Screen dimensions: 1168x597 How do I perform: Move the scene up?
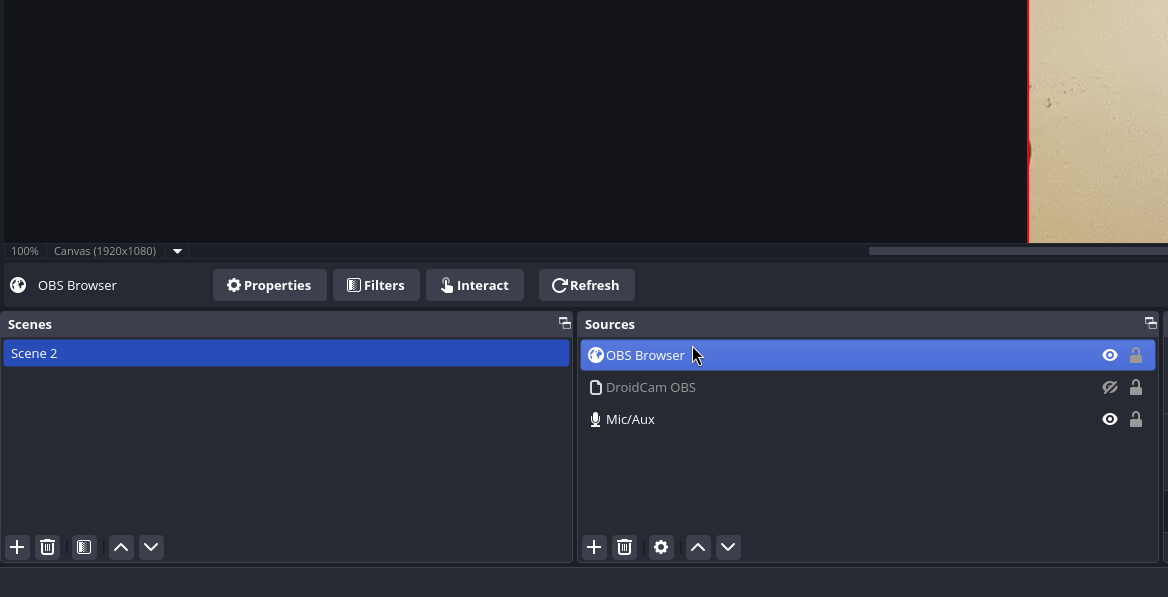point(121,547)
